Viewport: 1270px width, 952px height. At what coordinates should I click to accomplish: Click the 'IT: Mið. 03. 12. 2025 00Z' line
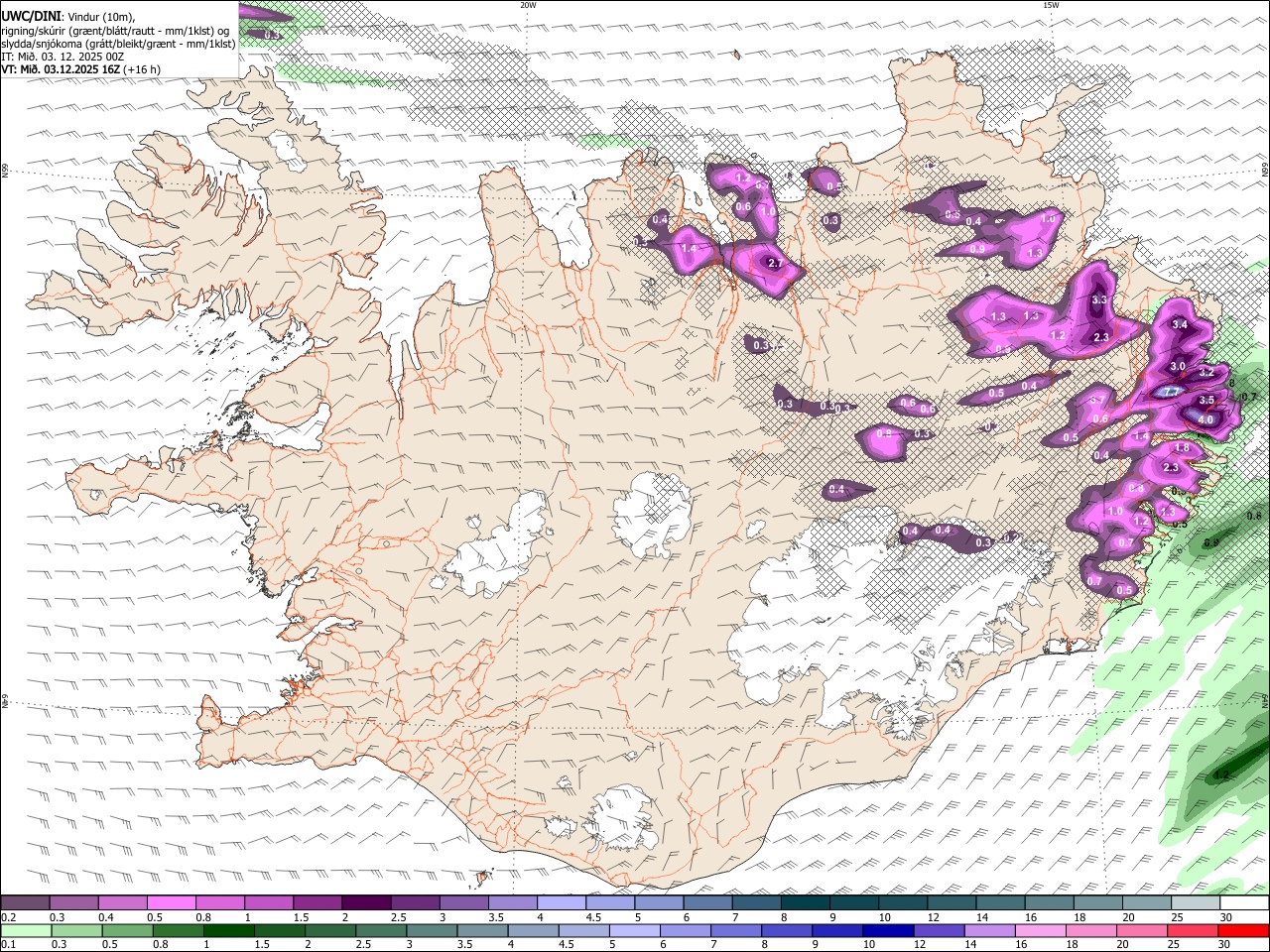point(63,57)
